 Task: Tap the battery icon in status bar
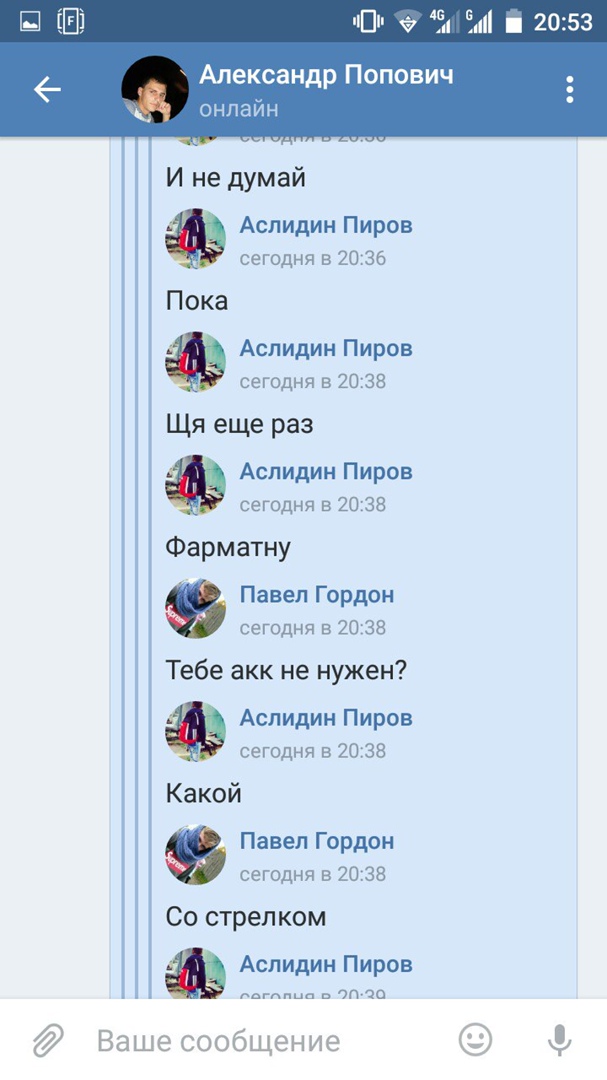pos(513,22)
